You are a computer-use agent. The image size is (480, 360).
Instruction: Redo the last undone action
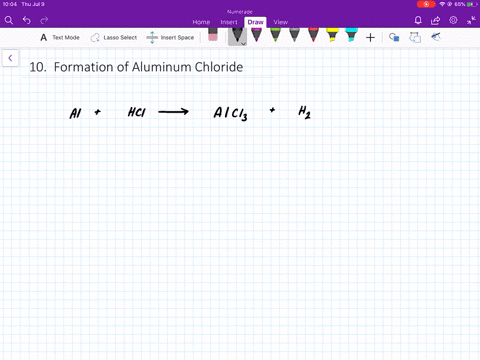[44, 21]
